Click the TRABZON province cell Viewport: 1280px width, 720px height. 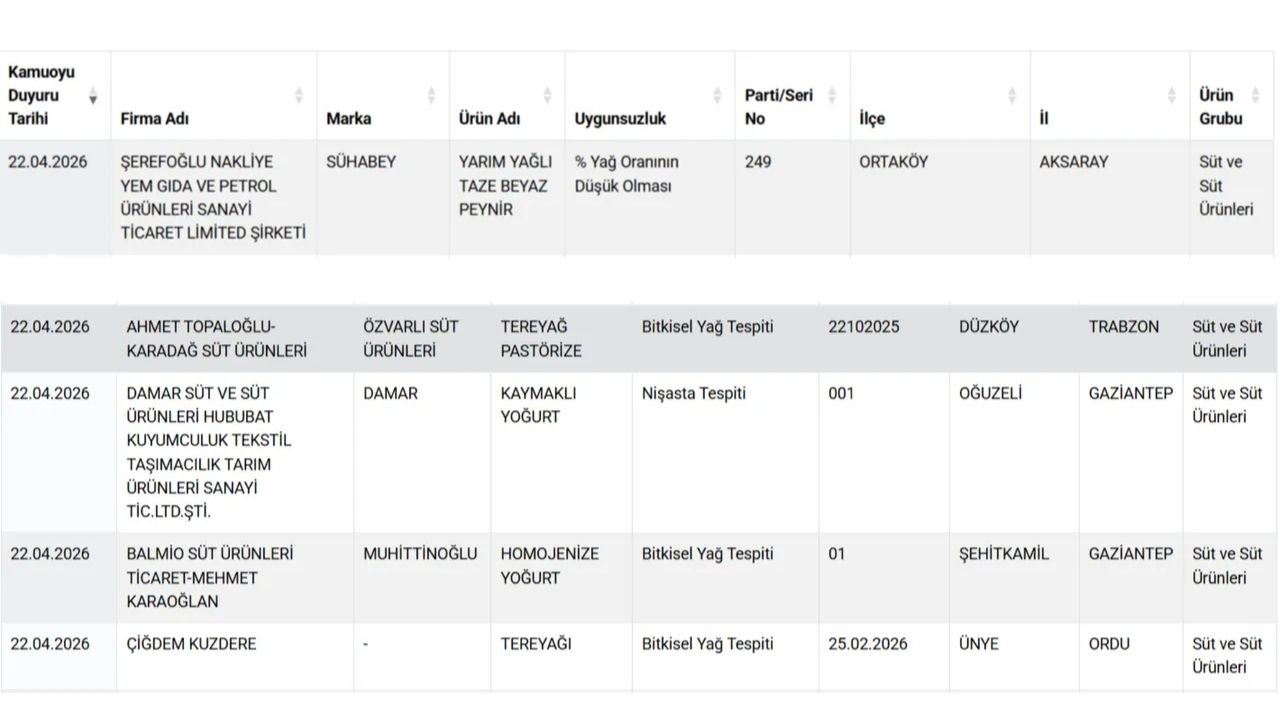(x=1124, y=327)
